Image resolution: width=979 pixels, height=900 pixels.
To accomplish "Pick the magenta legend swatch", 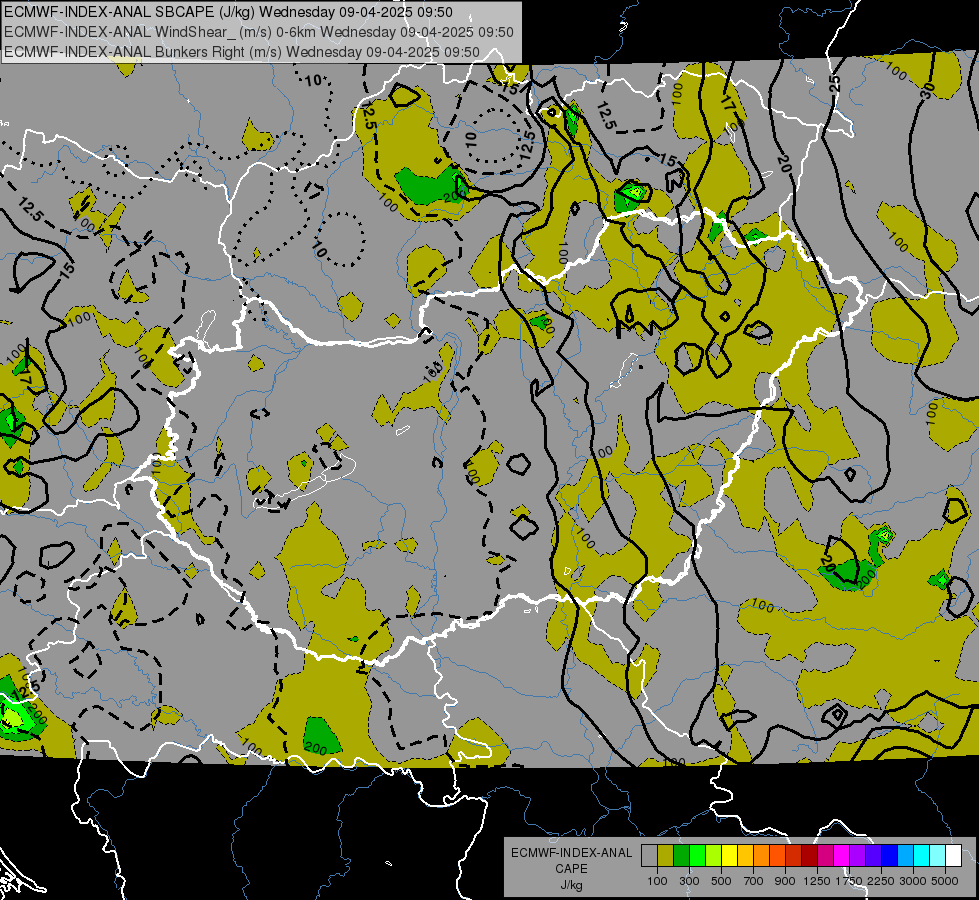I will pos(842,855).
